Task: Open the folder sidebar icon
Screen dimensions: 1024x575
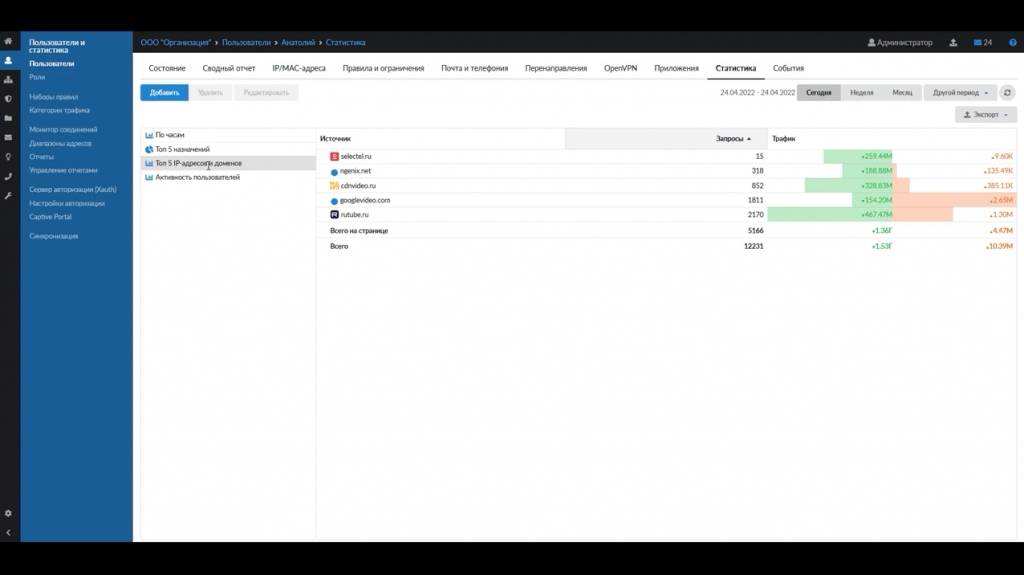Action: tap(8, 118)
